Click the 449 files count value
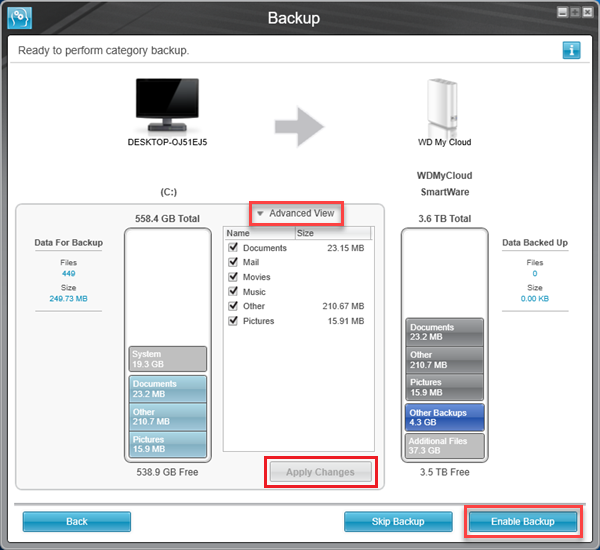600x550 pixels. click(68, 273)
